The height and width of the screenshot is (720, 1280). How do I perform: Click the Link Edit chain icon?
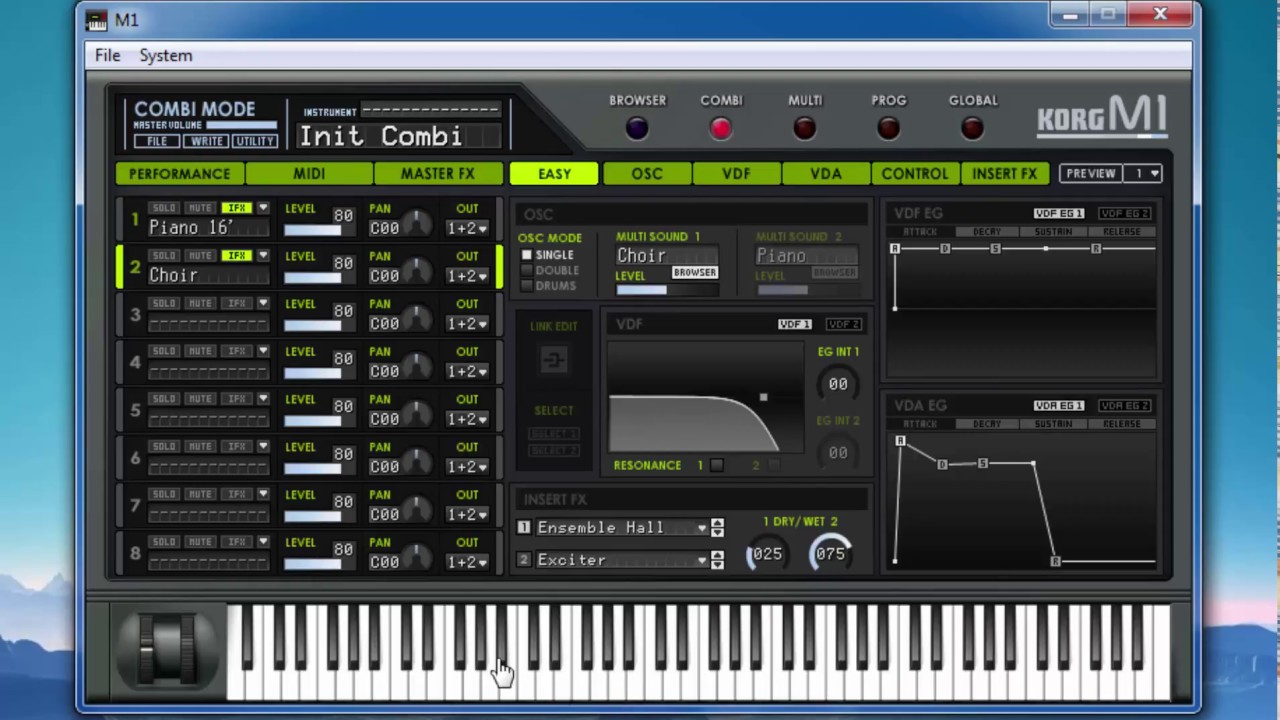[554, 360]
